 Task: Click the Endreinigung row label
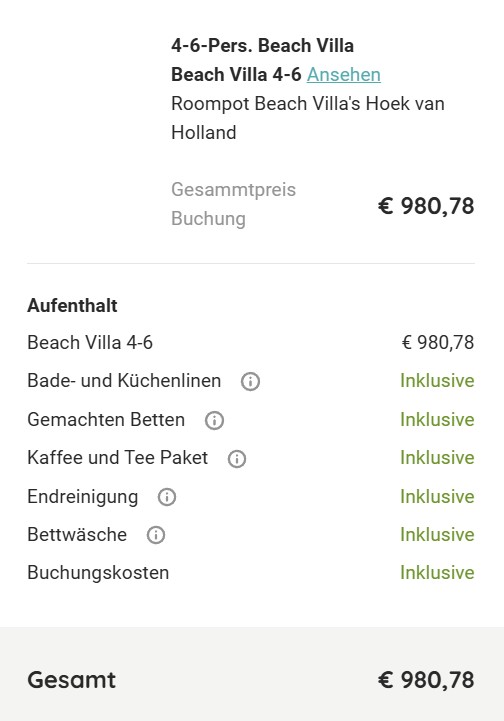point(83,497)
